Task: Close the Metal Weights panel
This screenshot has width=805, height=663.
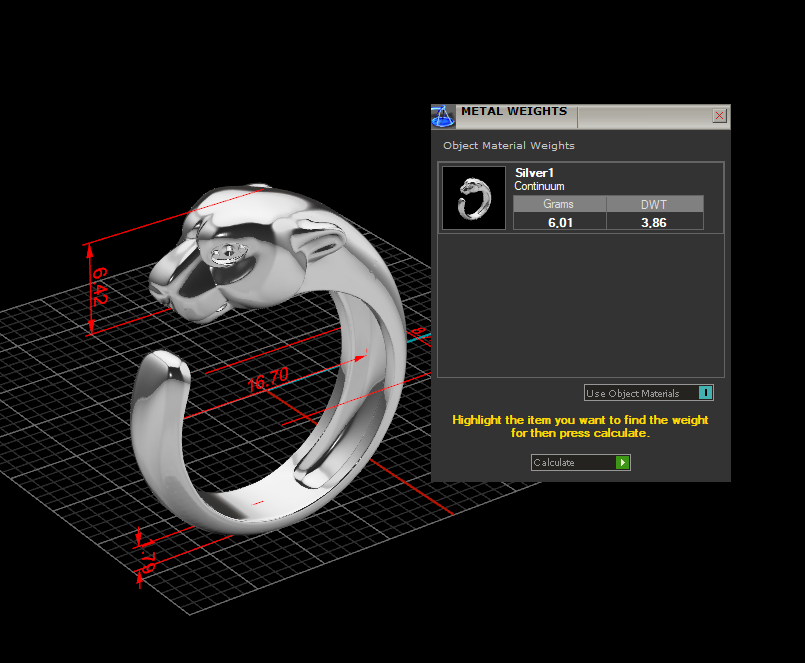Action: pos(719,116)
